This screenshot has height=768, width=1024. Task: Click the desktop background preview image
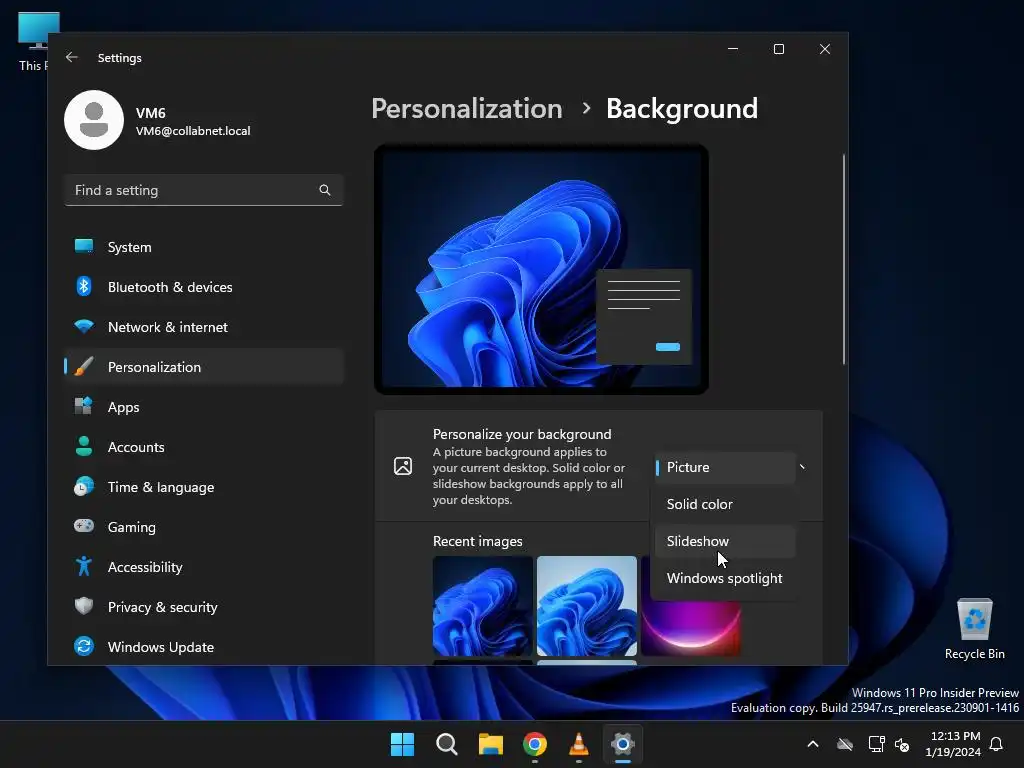click(541, 269)
